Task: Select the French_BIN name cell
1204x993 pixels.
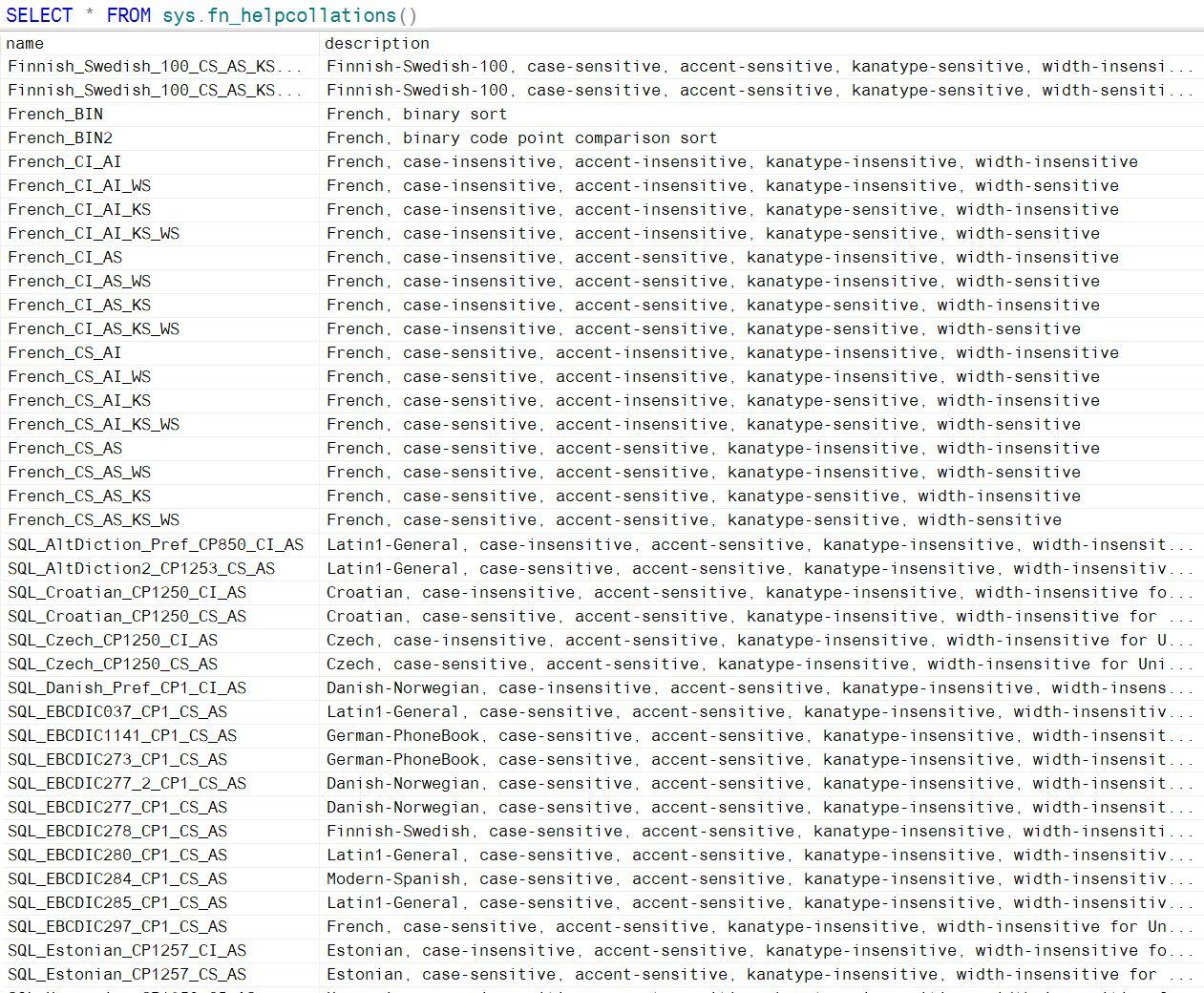Action: 55,114
